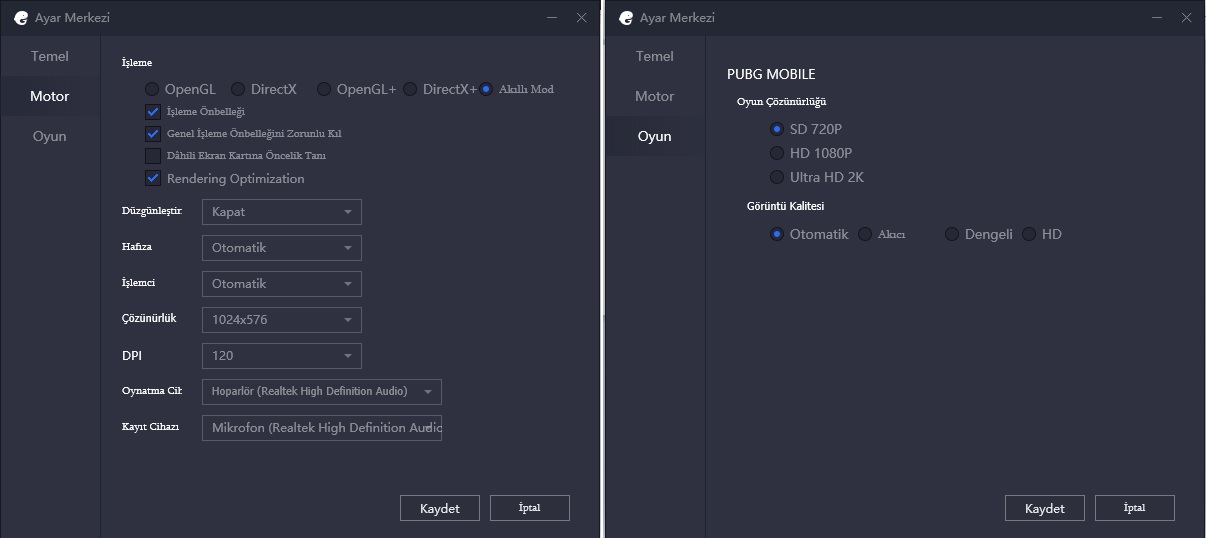Click Kaydet button in right window
The width and height of the screenshot is (1206, 538).
[1045, 508]
